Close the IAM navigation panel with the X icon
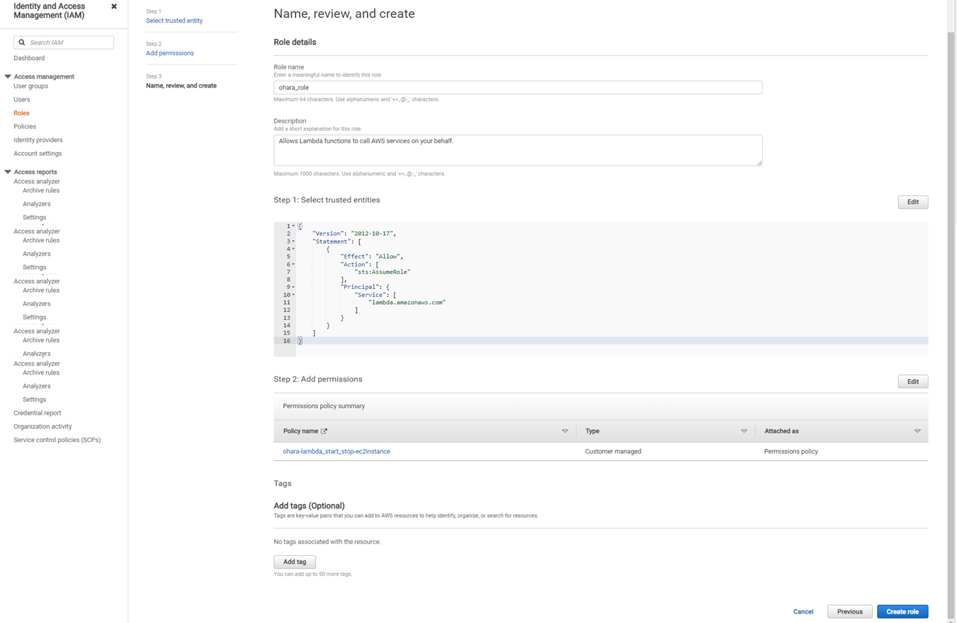The height and width of the screenshot is (623, 957). point(114,6)
